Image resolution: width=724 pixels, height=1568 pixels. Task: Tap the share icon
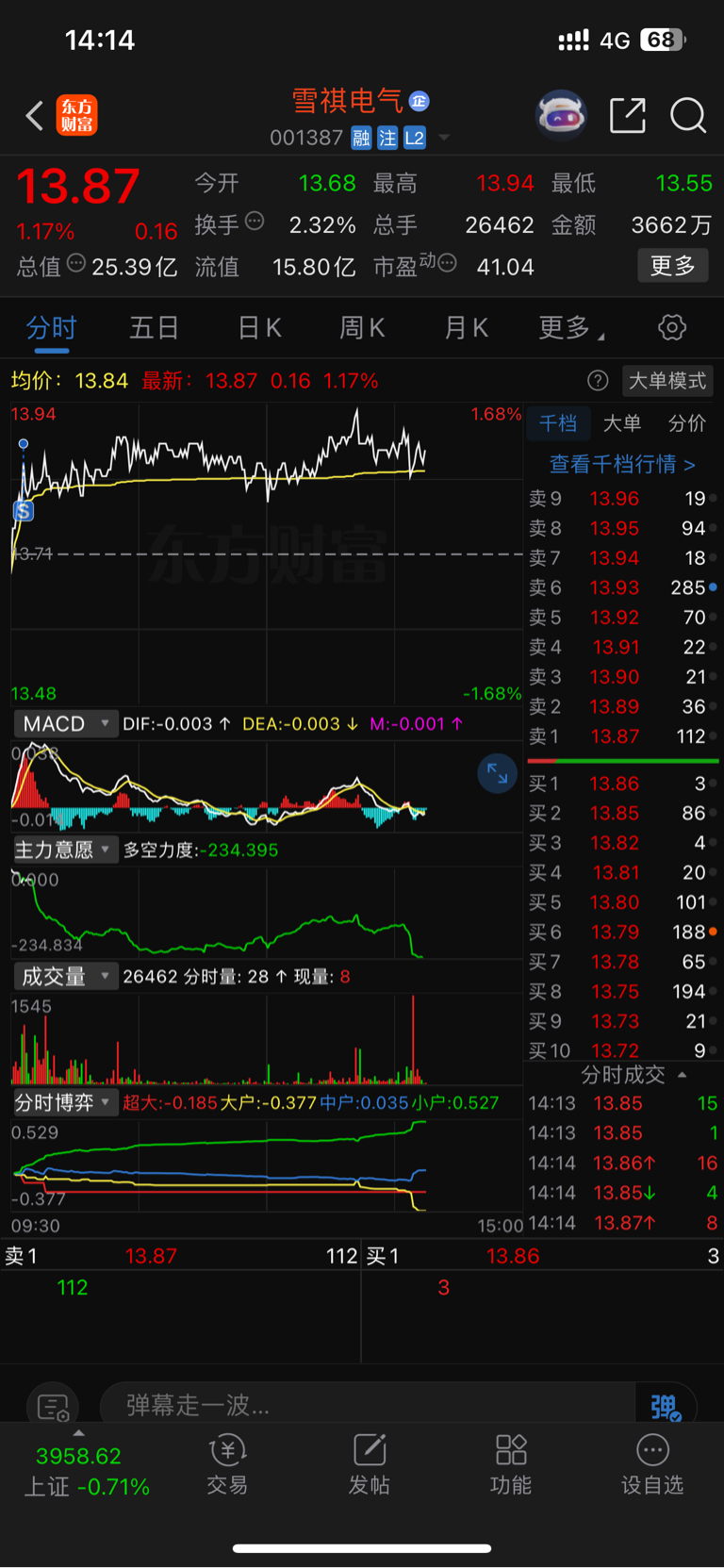(628, 115)
